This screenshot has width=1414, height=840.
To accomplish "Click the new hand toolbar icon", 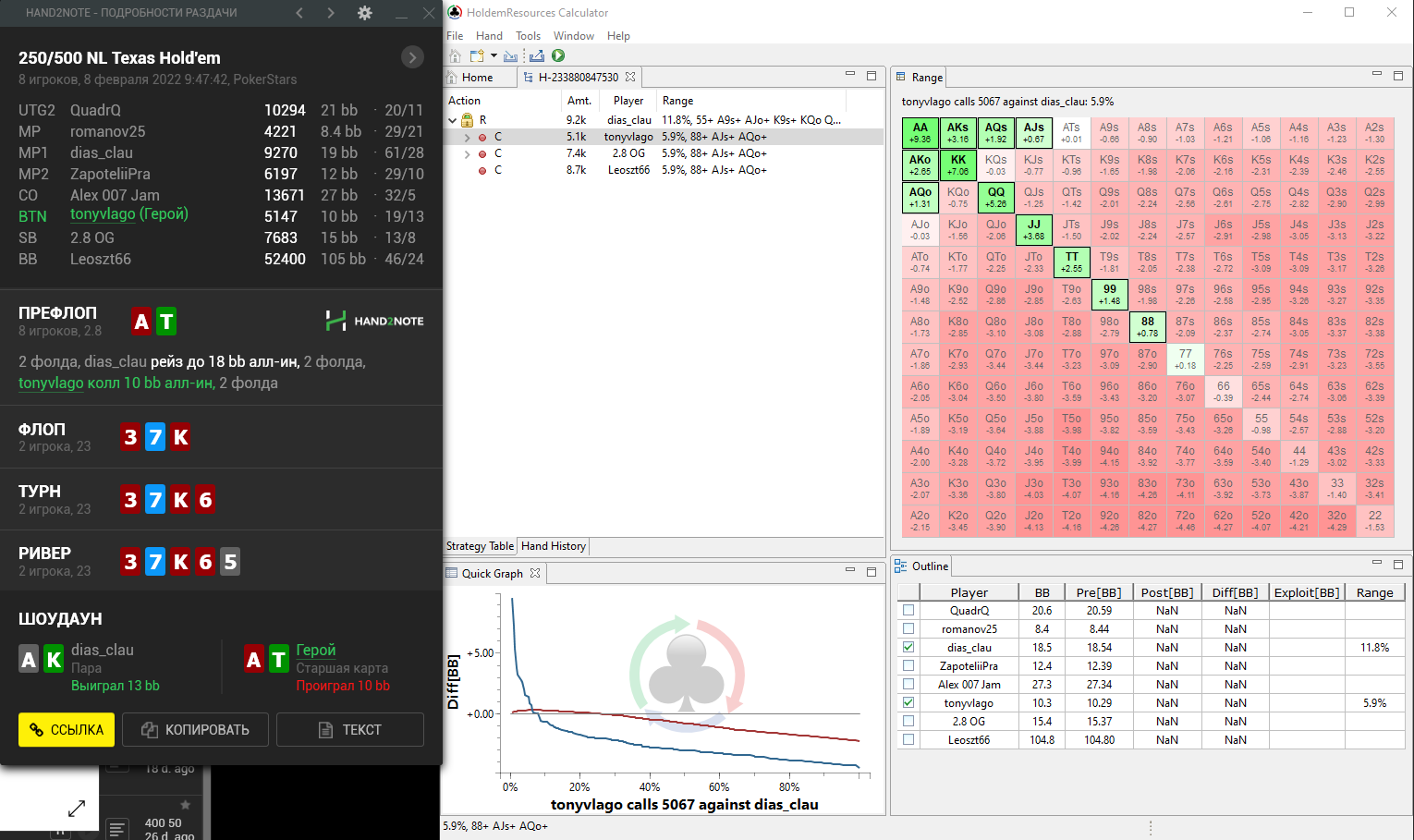I will click(477, 56).
